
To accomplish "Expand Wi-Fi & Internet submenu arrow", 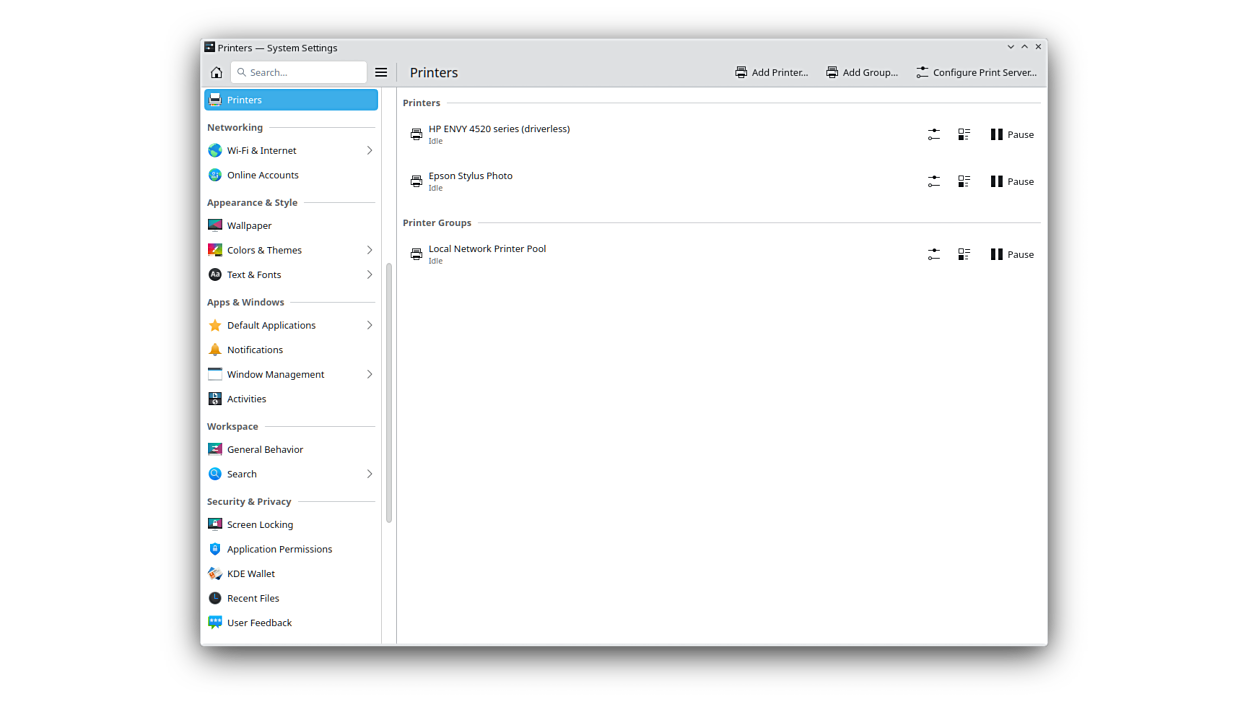I will click(369, 151).
